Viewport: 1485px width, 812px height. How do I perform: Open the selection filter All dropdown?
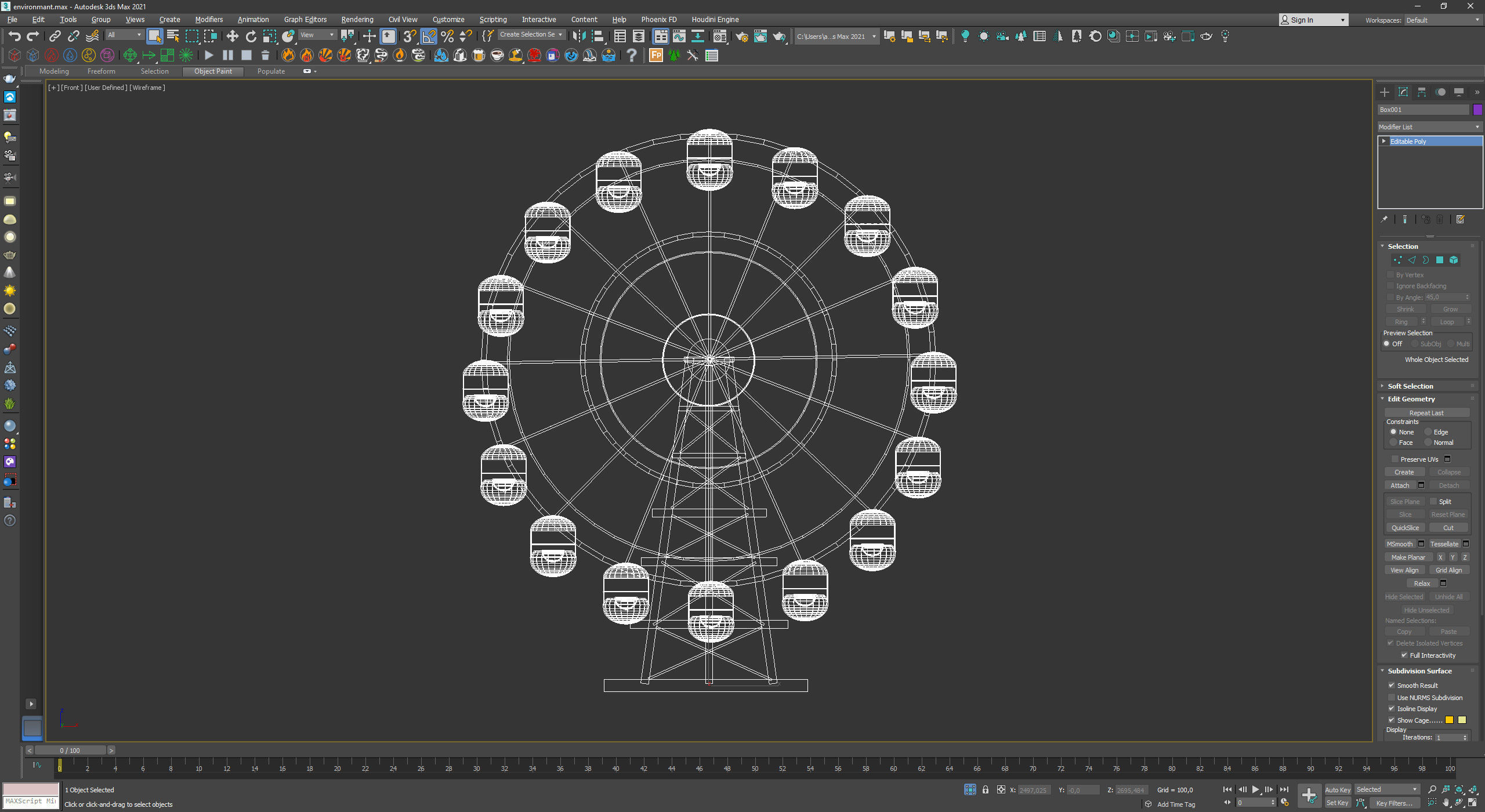(x=125, y=35)
